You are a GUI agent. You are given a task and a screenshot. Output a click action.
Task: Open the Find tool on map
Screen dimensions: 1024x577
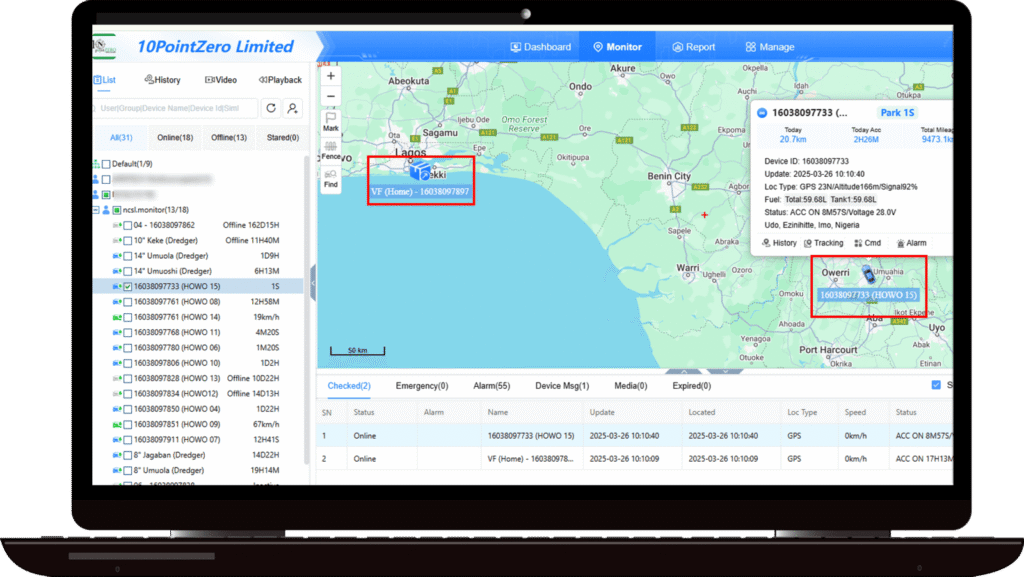tap(331, 179)
